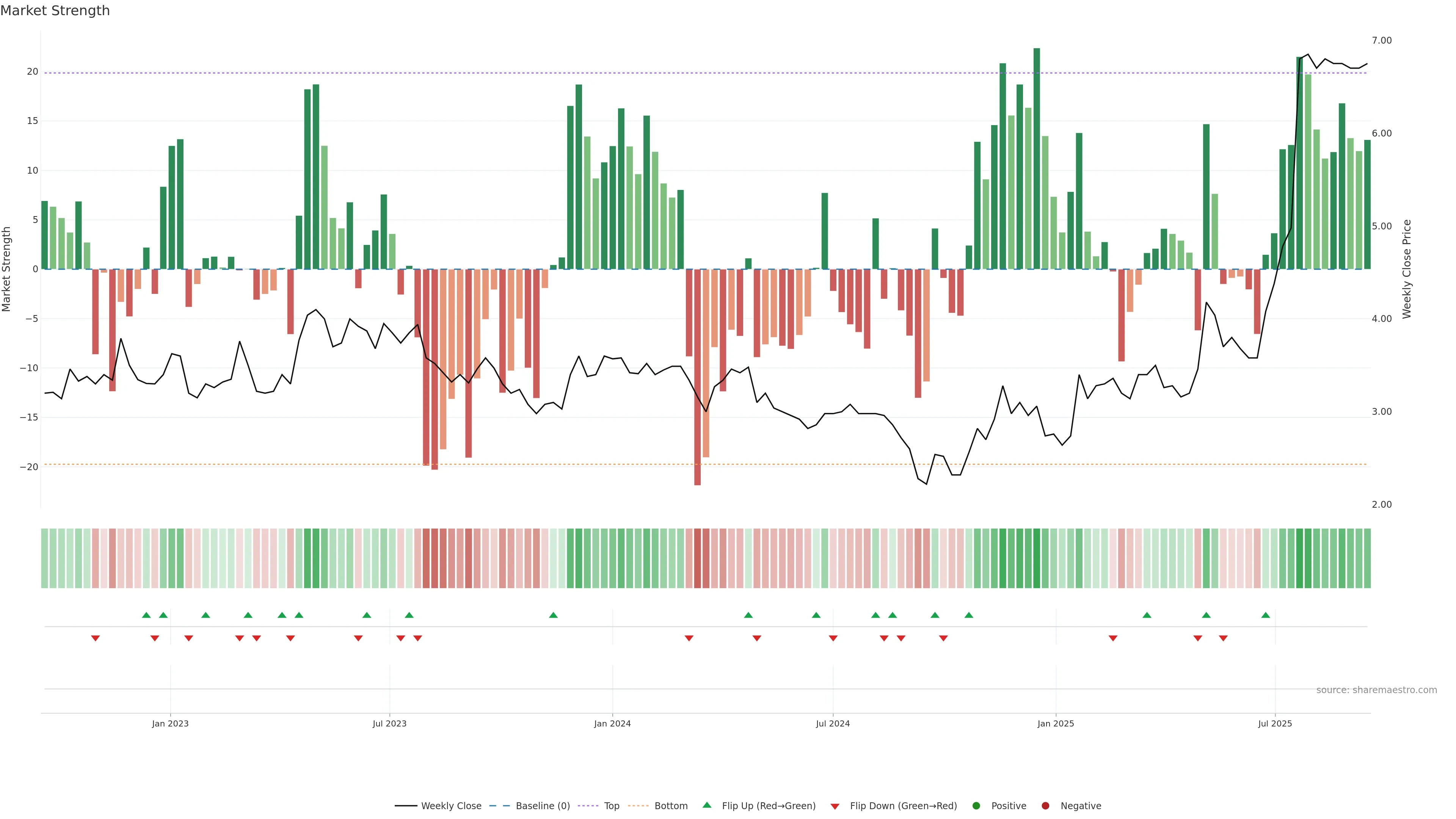
Task: Click the leftmost green flip-up triangle marker
Action: (x=146, y=615)
